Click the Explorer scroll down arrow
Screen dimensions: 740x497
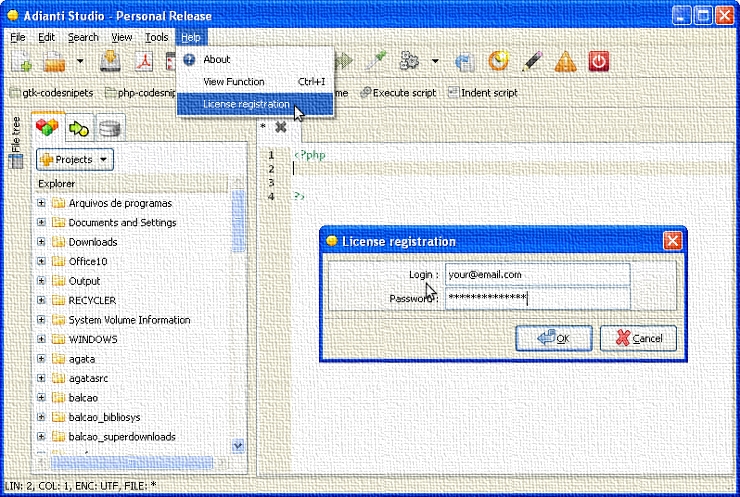pos(238,445)
